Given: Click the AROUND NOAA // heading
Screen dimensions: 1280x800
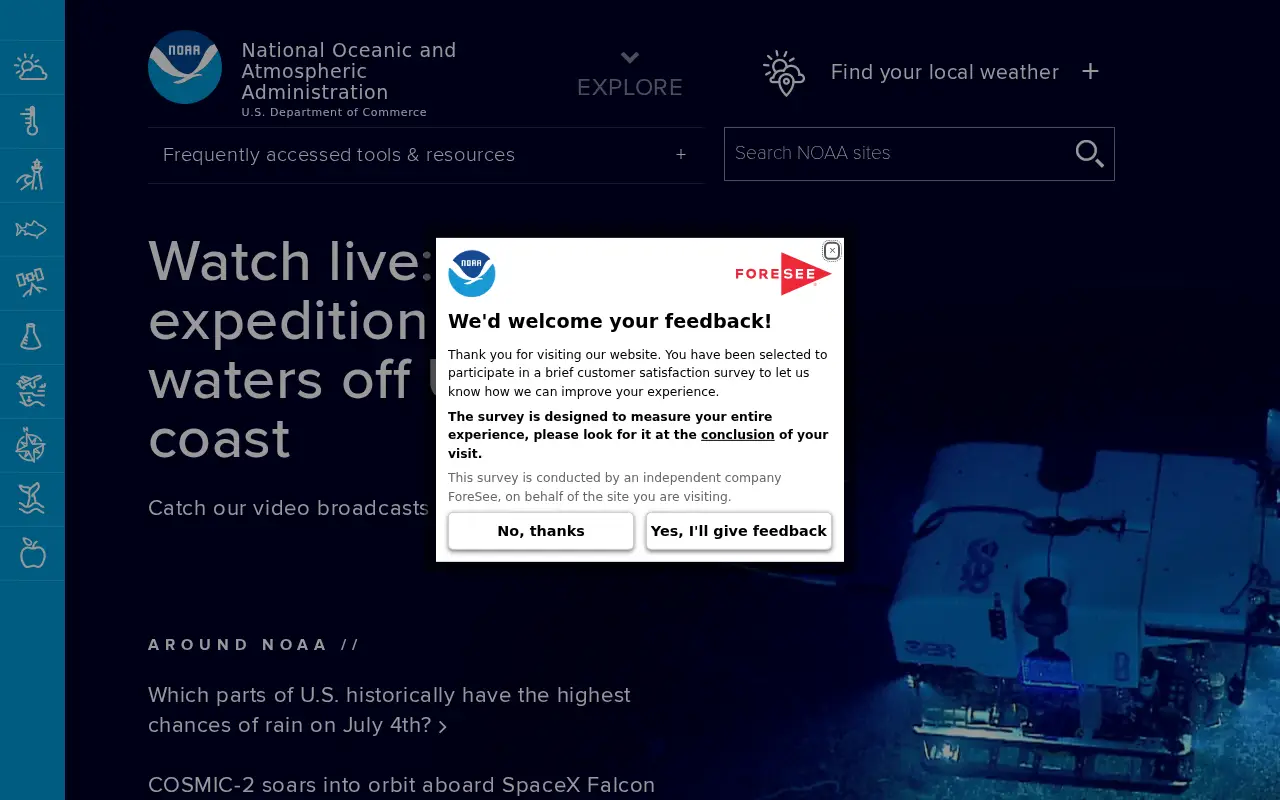Looking at the screenshot, I should tap(254, 645).
